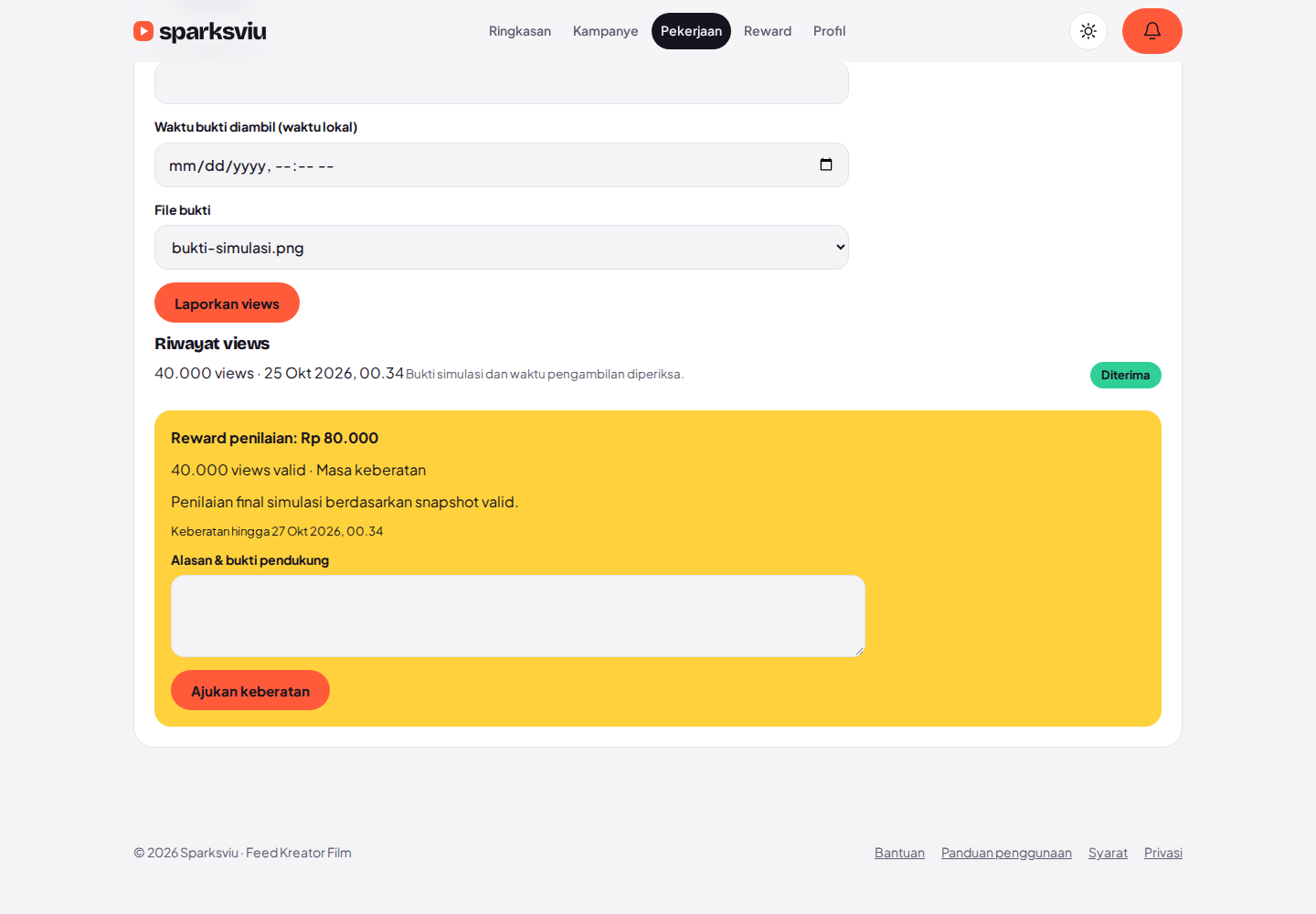
Task: Open the Panduan penggunaan link
Action: coord(1006,853)
